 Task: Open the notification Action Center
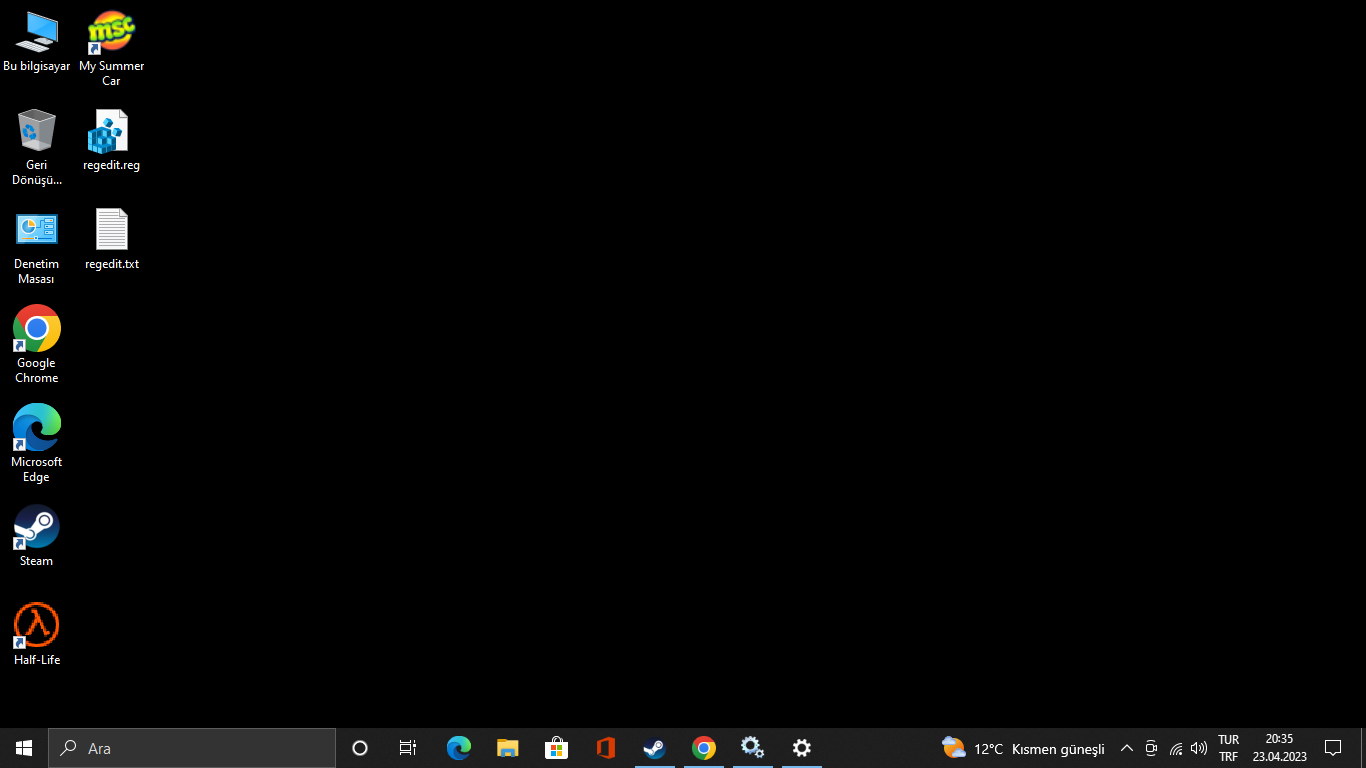pos(1332,748)
